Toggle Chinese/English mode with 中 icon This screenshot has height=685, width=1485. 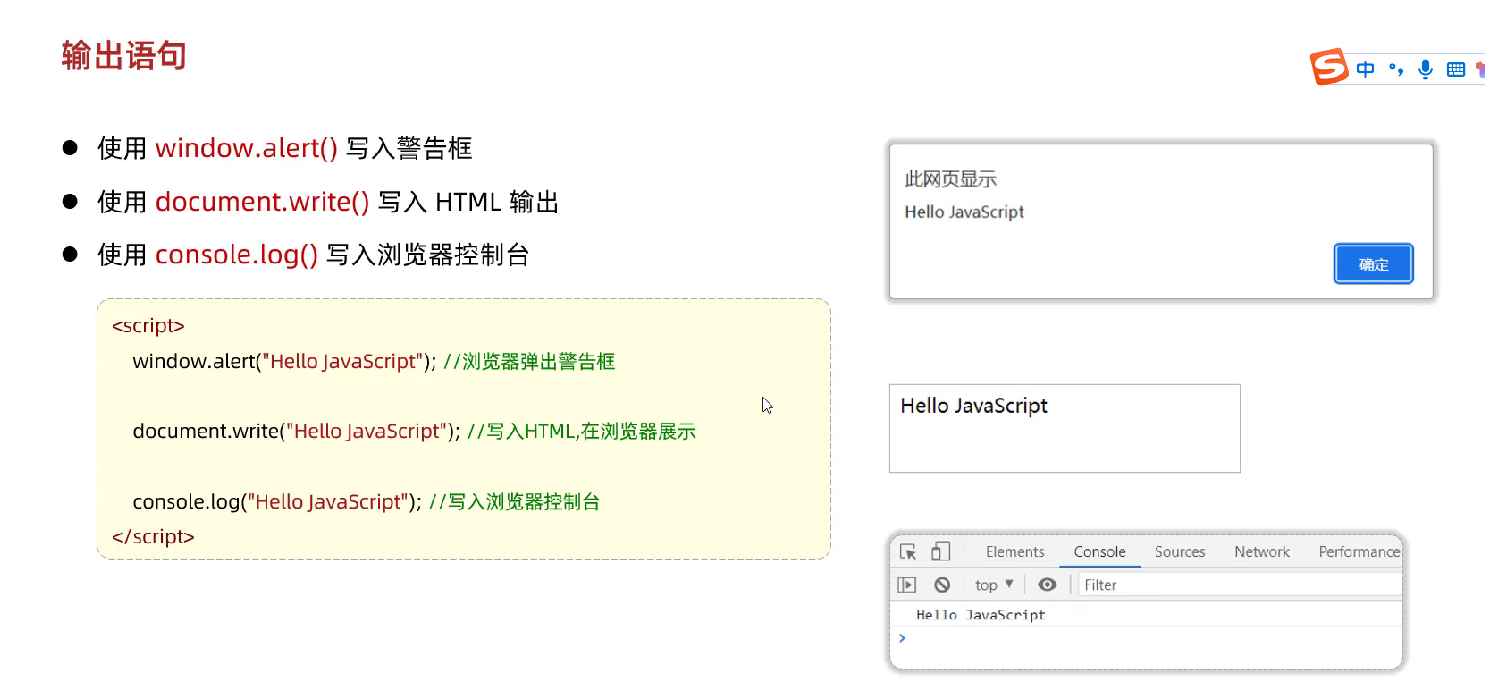[1366, 69]
